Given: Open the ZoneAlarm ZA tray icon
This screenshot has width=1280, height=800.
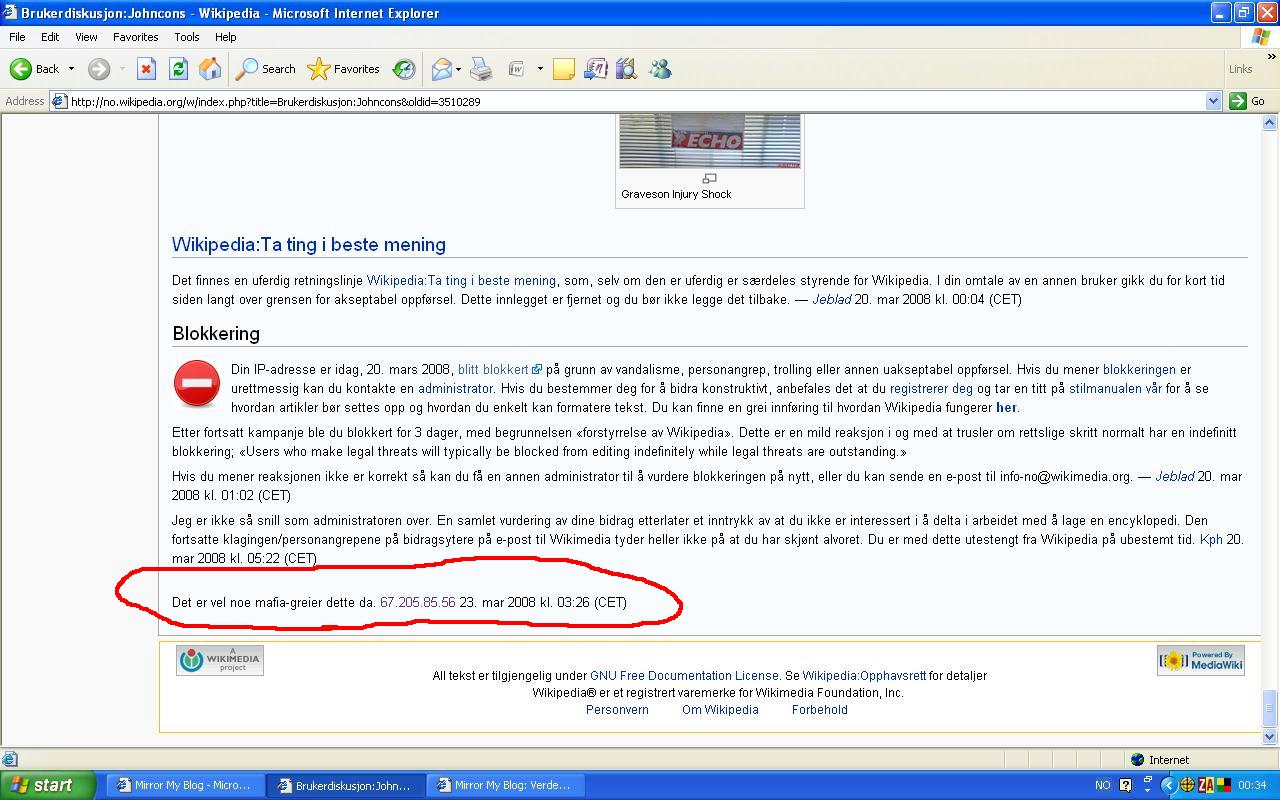Looking at the screenshot, I should click(1206, 785).
